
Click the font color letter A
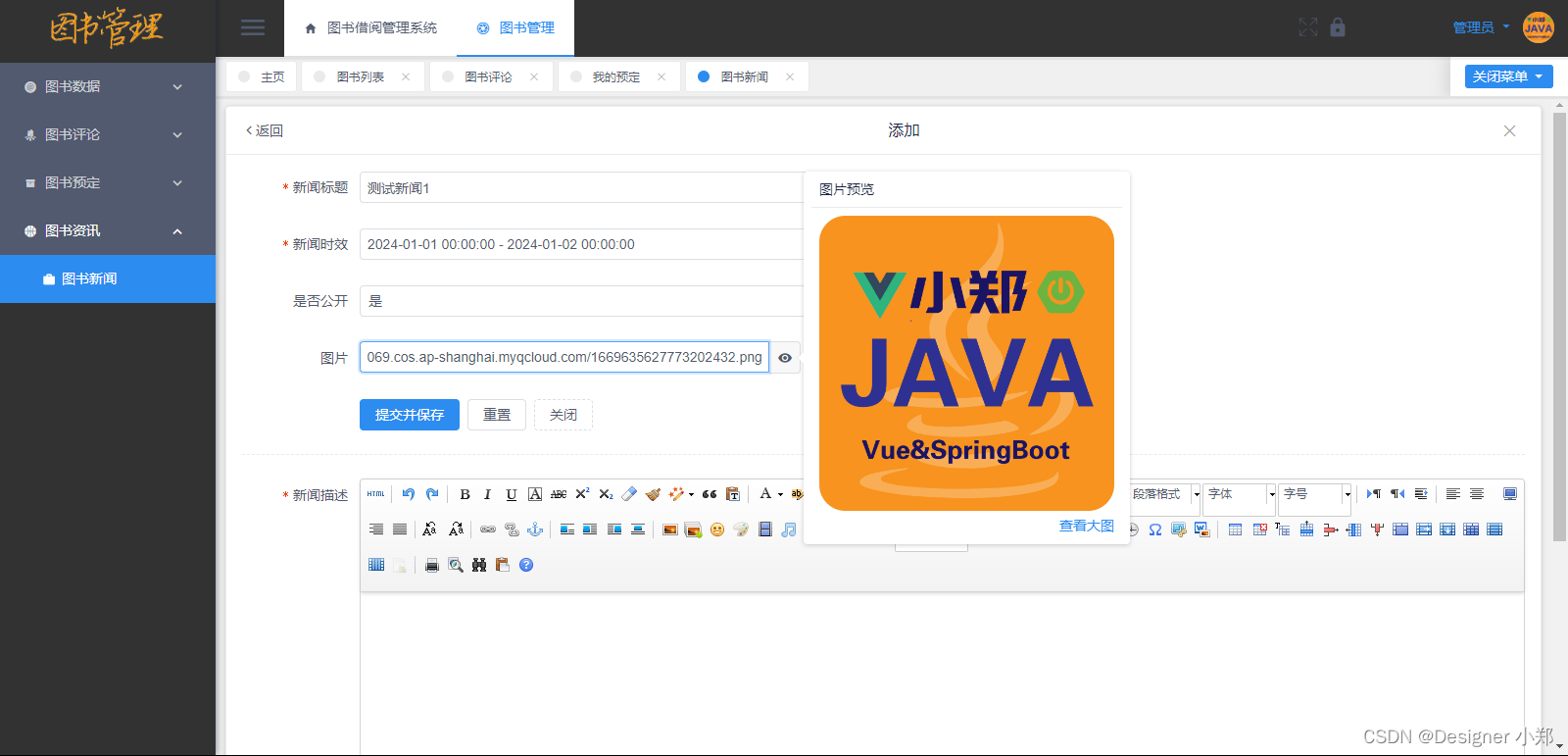click(765, 494)
